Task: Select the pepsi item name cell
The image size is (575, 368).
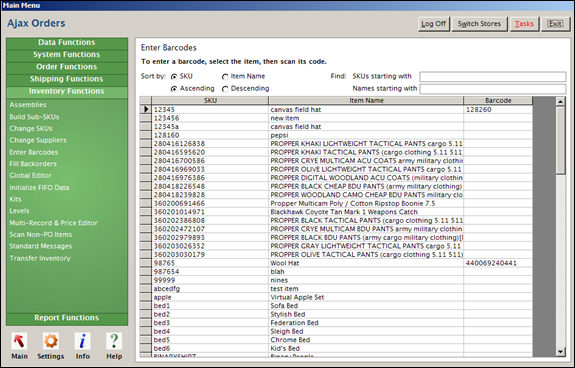Action: click(x=366, y=135)
